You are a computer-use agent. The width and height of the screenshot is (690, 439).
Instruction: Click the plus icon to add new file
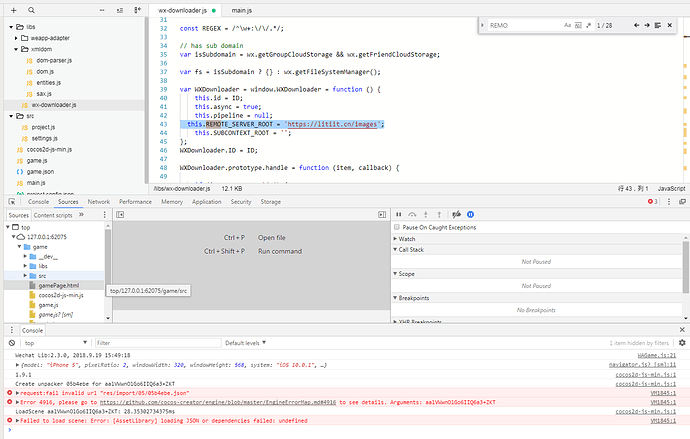[x=14, y=10]
